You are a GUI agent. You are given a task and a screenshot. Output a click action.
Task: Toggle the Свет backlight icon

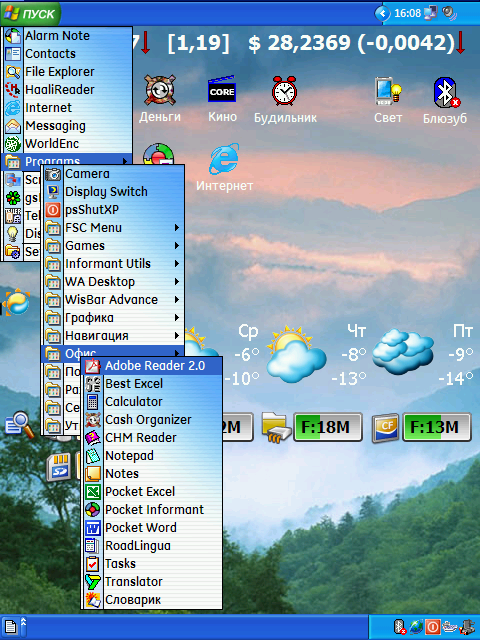click(x=388, y=100)
